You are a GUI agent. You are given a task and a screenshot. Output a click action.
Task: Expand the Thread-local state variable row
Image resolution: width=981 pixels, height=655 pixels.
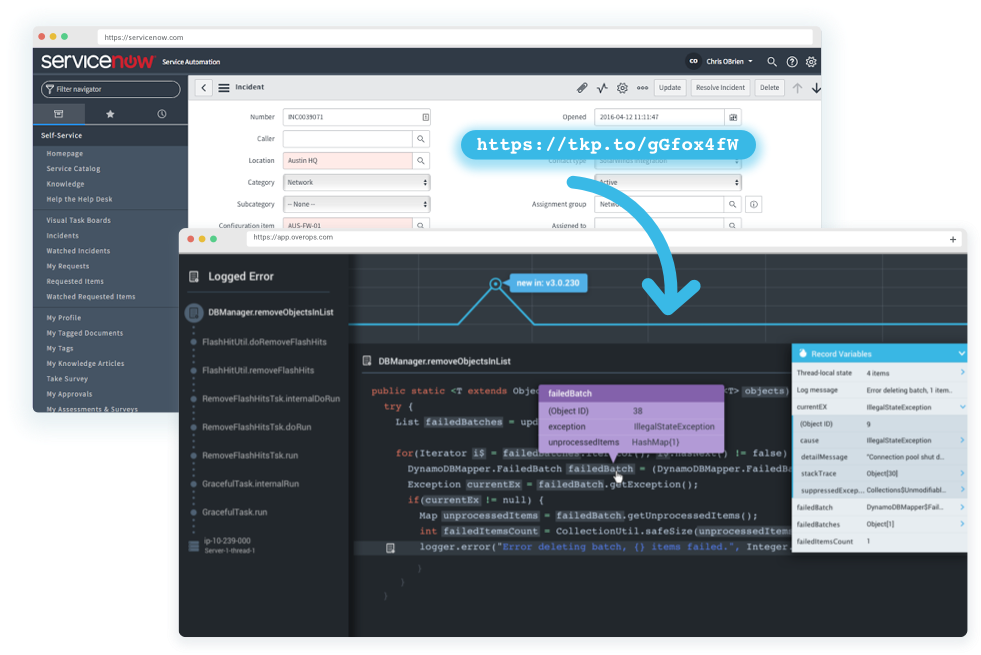click(962, 373)
